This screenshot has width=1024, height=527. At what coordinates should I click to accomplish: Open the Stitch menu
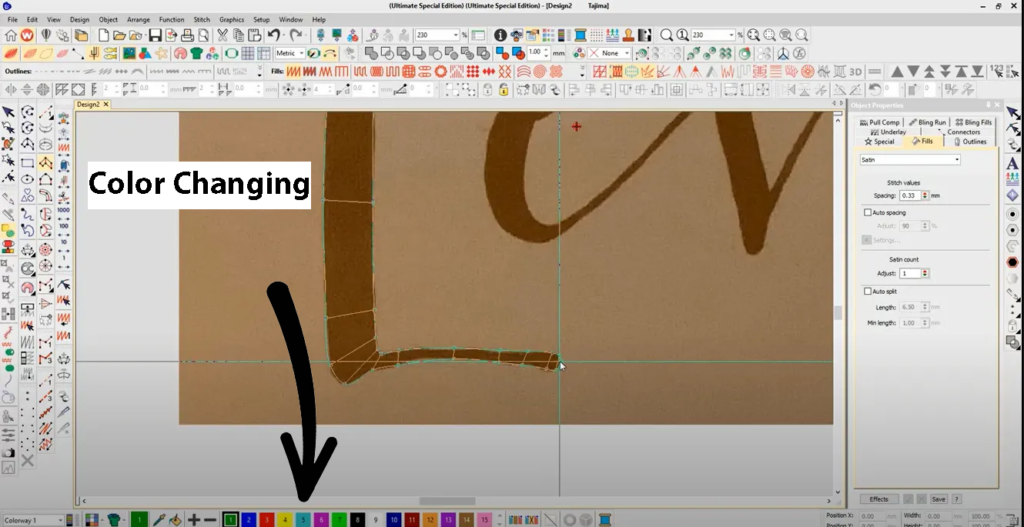click(x=202, y=20)
